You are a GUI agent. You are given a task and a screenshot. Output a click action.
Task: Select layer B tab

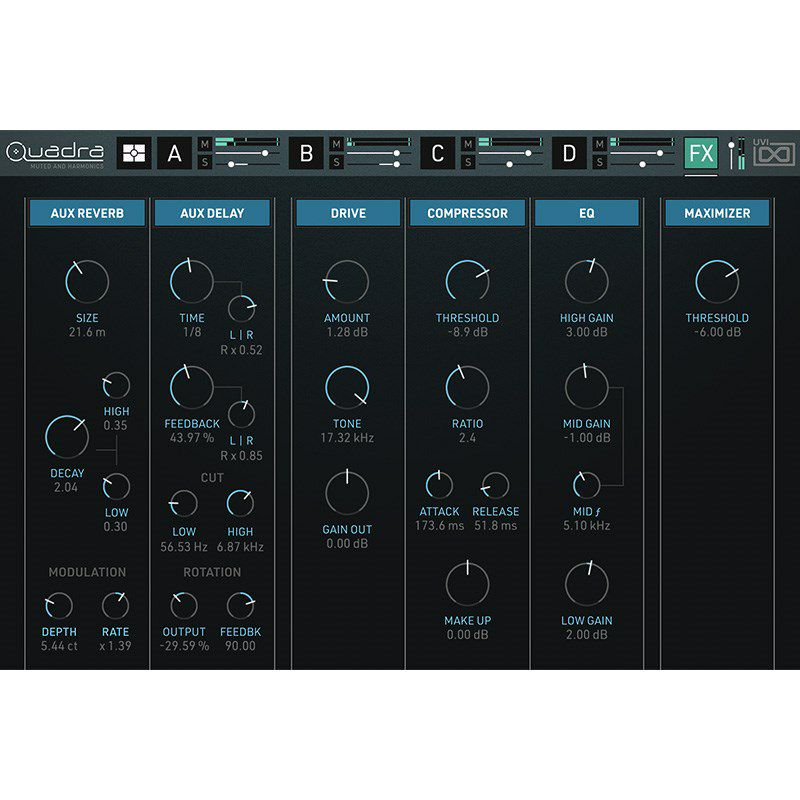pos(306,153)
